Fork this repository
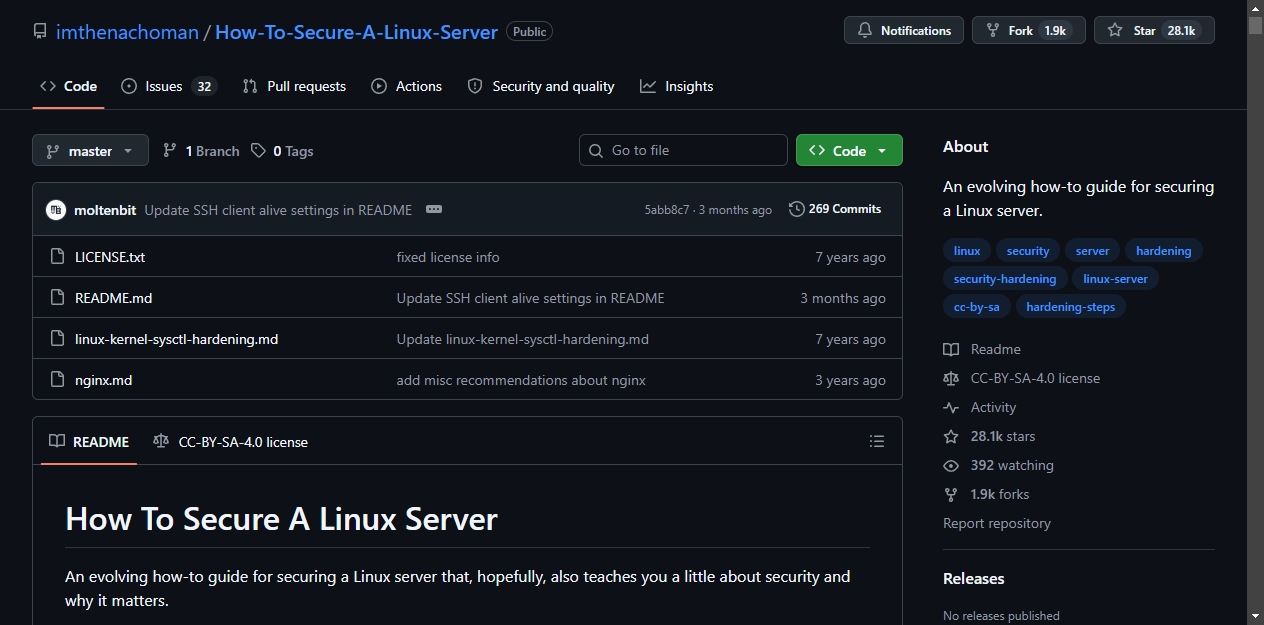This screenshot has height=625, width=1264. click(1028, 30)
